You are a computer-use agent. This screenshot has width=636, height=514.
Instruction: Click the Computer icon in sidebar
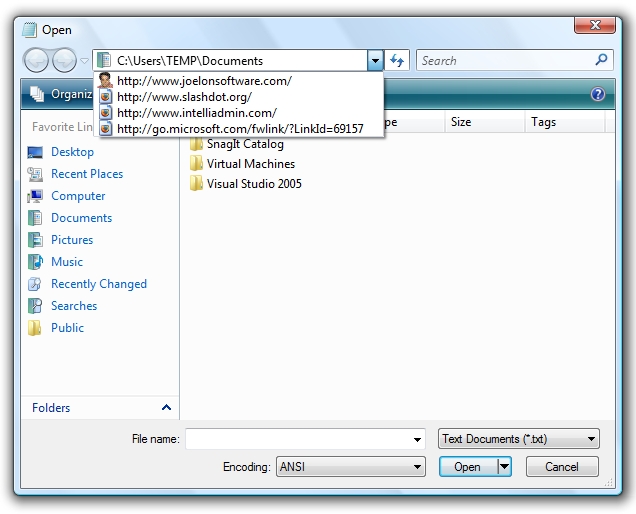coord(35,196)
